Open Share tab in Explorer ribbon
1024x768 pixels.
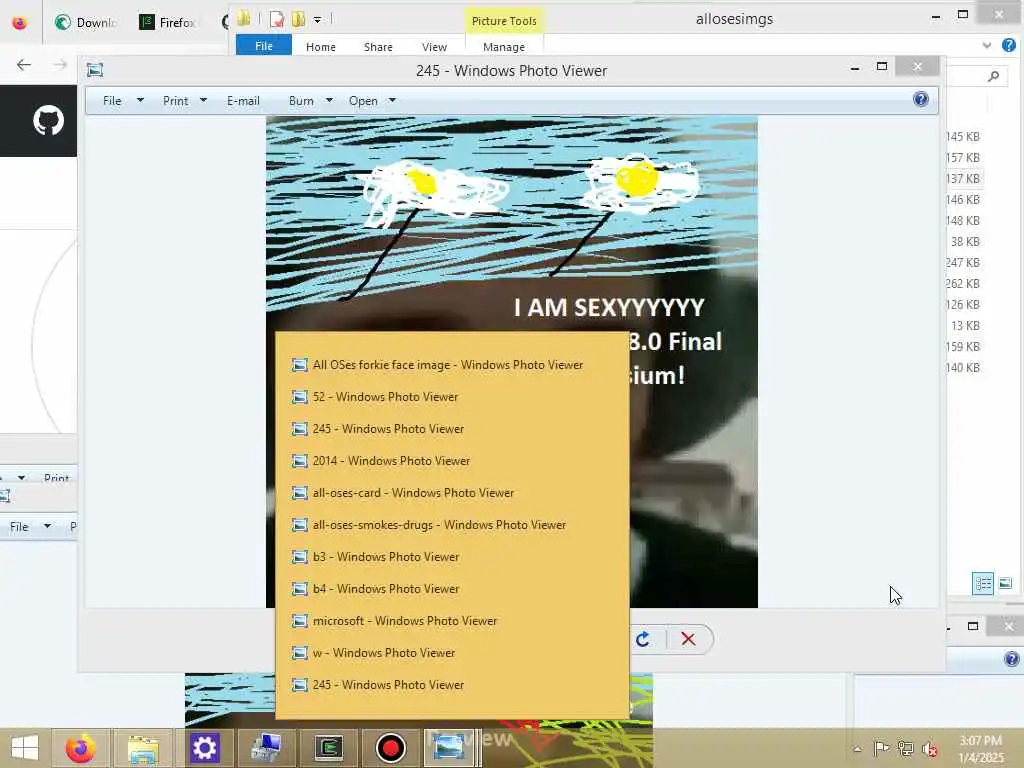pyautogui.click(x=378, y=46)
